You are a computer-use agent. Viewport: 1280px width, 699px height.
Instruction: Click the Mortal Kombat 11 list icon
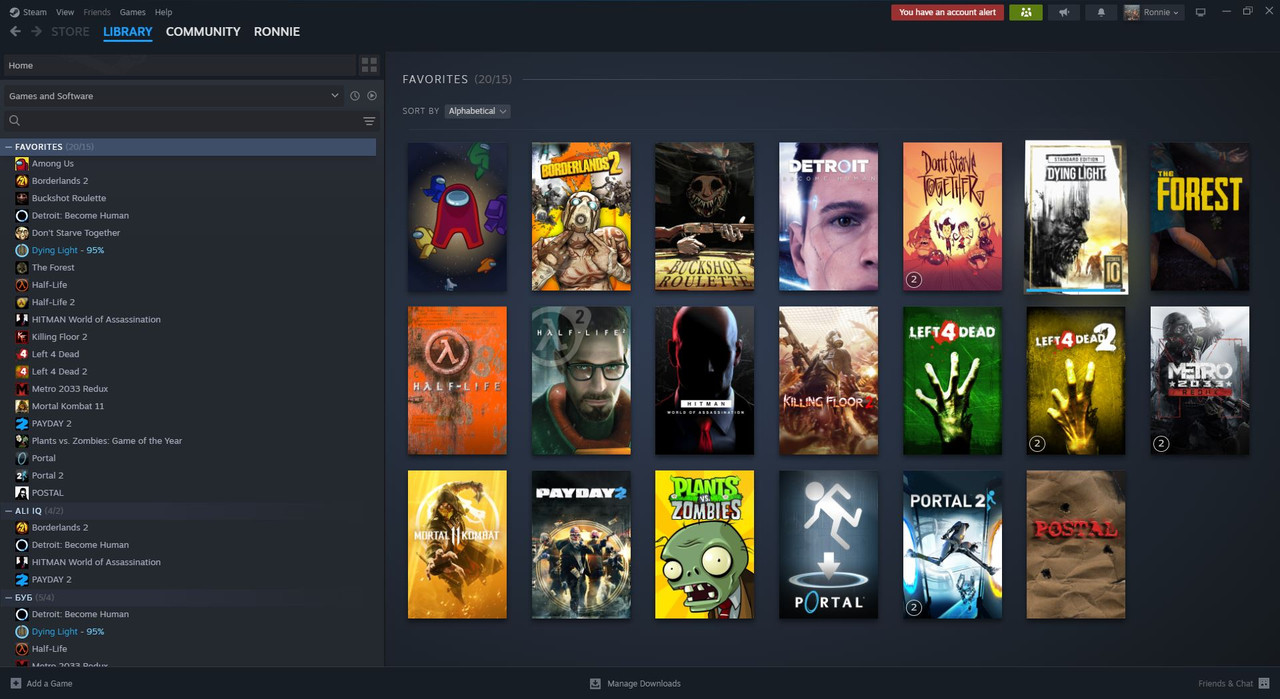(22, 406)
